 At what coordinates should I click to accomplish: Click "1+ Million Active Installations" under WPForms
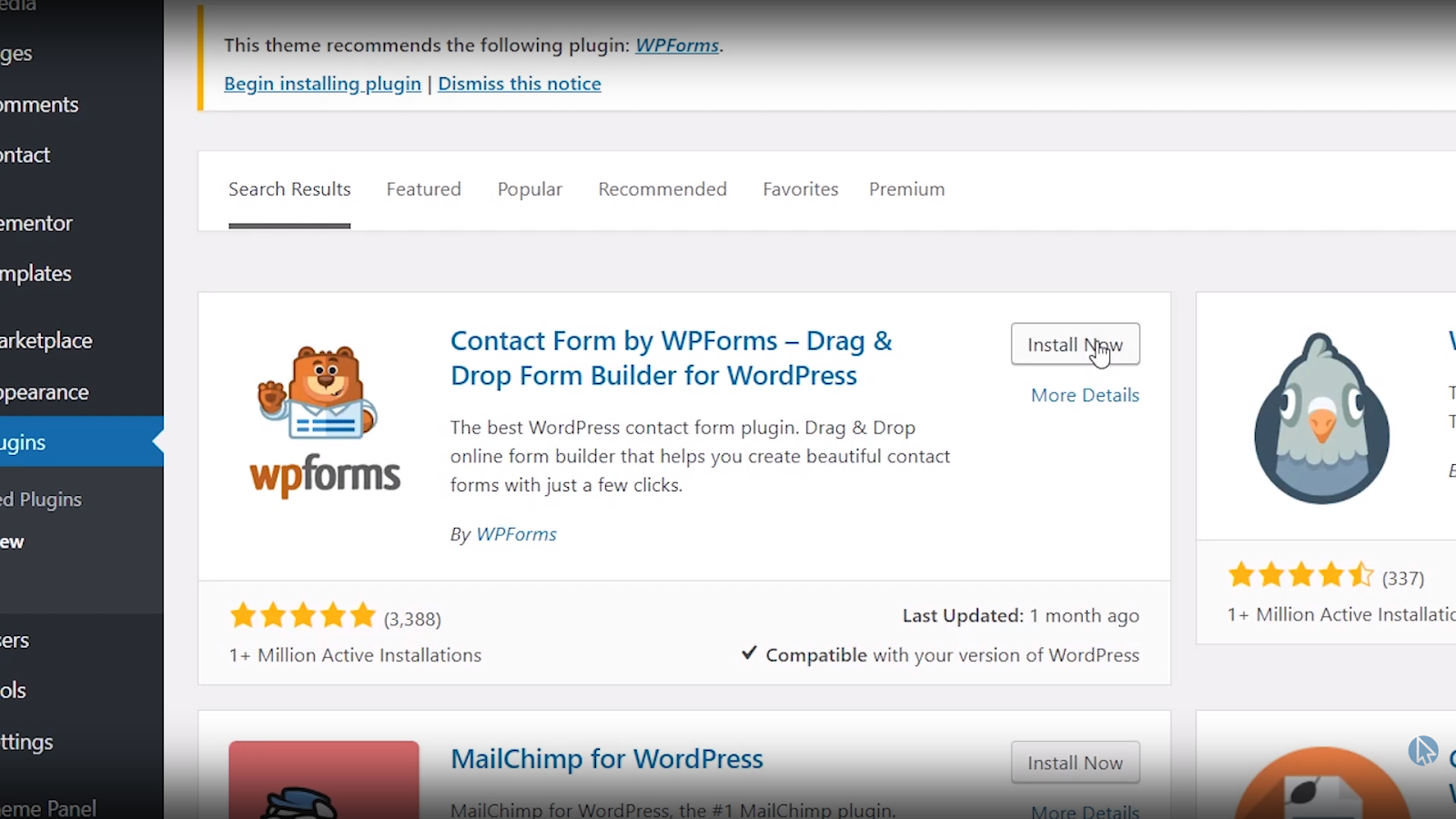[x=355, y=655]
